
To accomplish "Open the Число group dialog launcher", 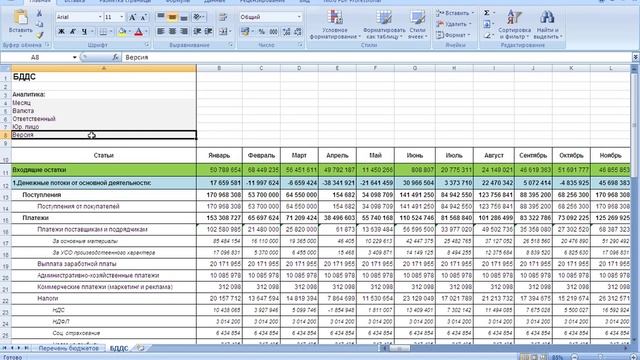I will [300, 45].
